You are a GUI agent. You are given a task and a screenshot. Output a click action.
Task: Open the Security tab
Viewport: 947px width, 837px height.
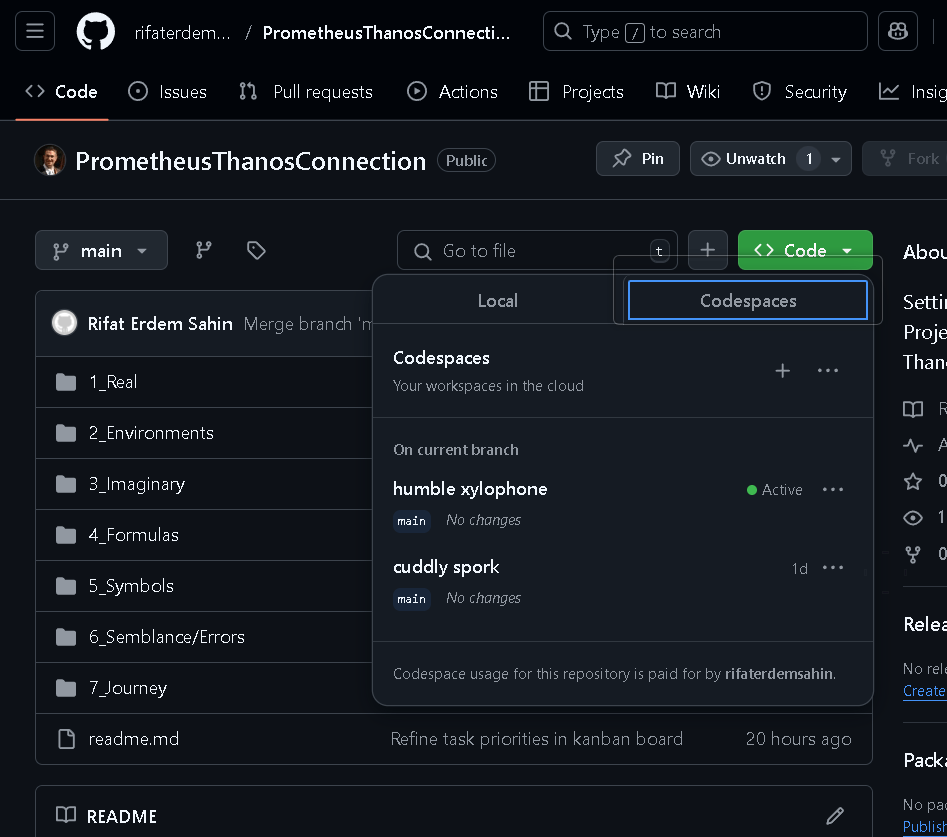click(x=800, y=92)
